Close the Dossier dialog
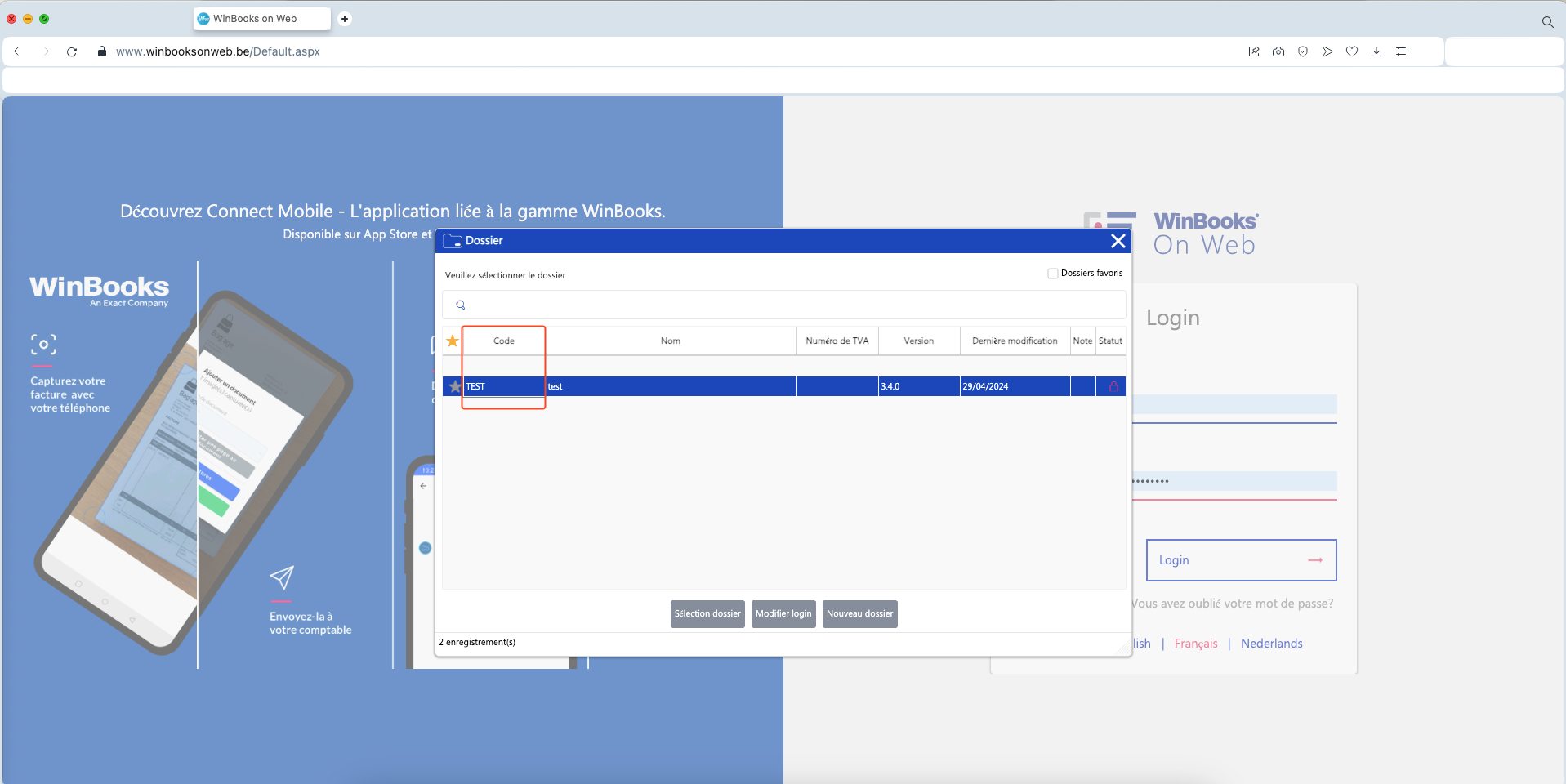 pyautogui.click(x=1118, y=241)
